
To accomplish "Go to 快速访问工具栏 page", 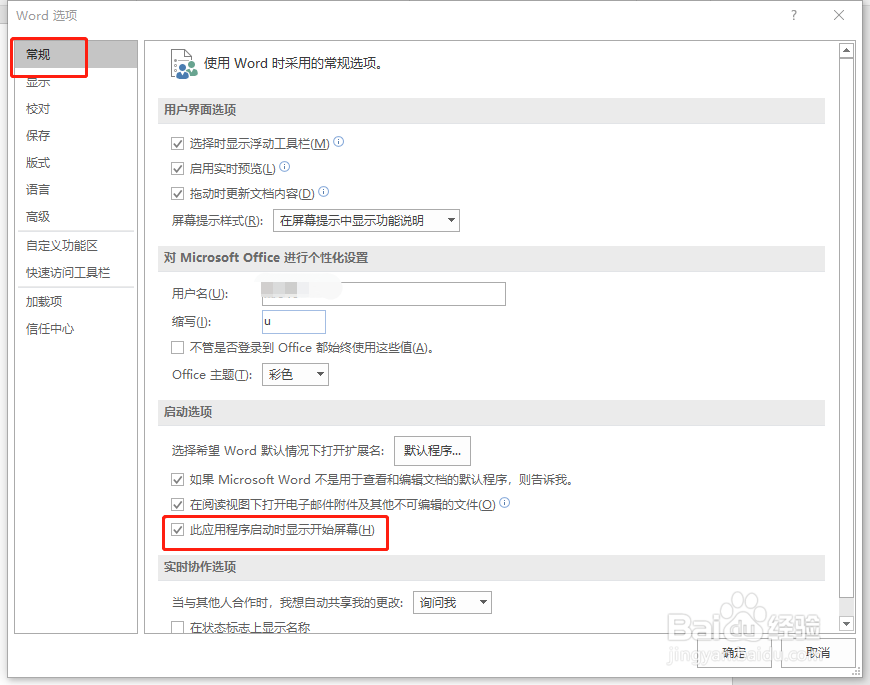I will [x=68, y=272].
